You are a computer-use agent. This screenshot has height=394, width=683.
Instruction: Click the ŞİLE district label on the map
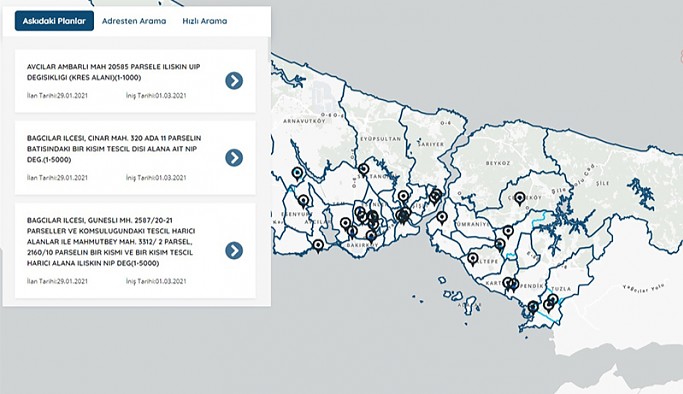tap(603, 183)
